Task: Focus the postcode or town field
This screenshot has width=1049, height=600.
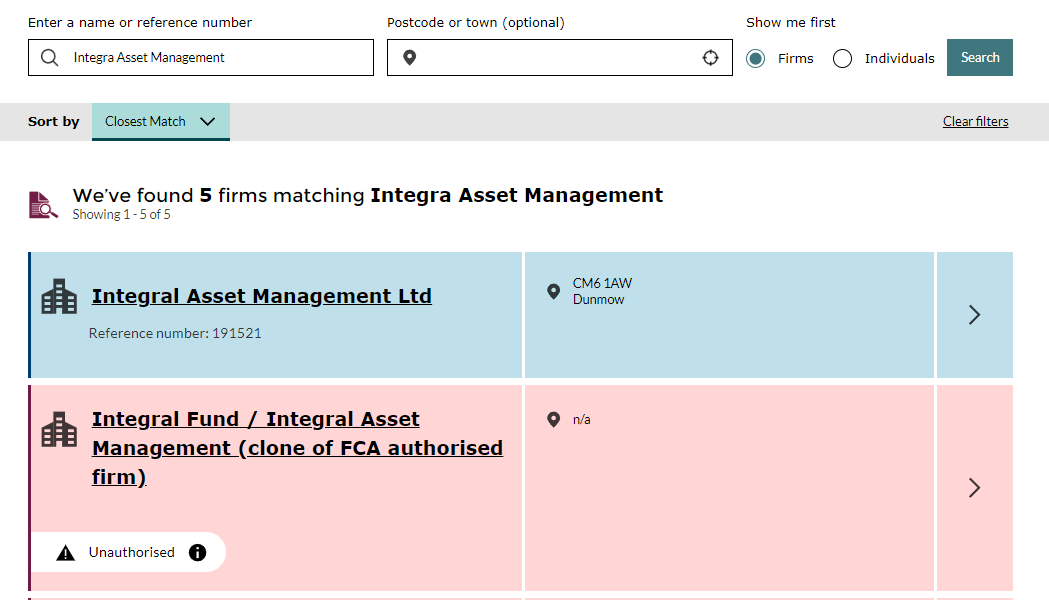Action: [560, 58]
